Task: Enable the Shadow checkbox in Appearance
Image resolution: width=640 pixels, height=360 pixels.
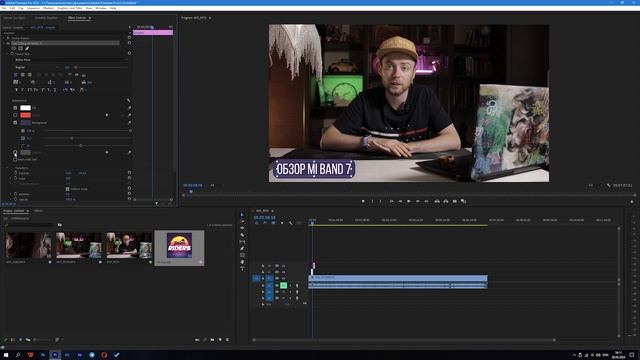Action: [x=15, y=152]
